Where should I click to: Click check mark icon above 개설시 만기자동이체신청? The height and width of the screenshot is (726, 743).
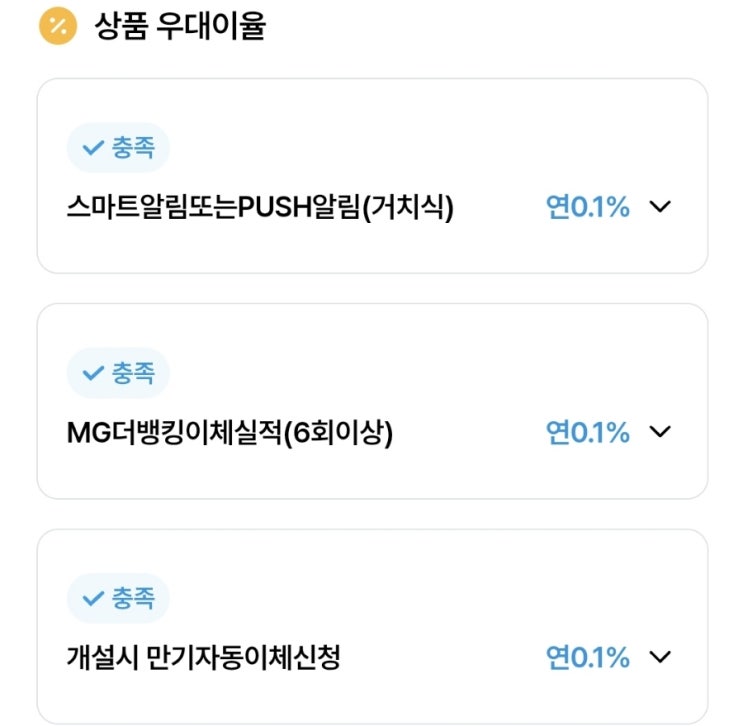(x=94, y=599)
